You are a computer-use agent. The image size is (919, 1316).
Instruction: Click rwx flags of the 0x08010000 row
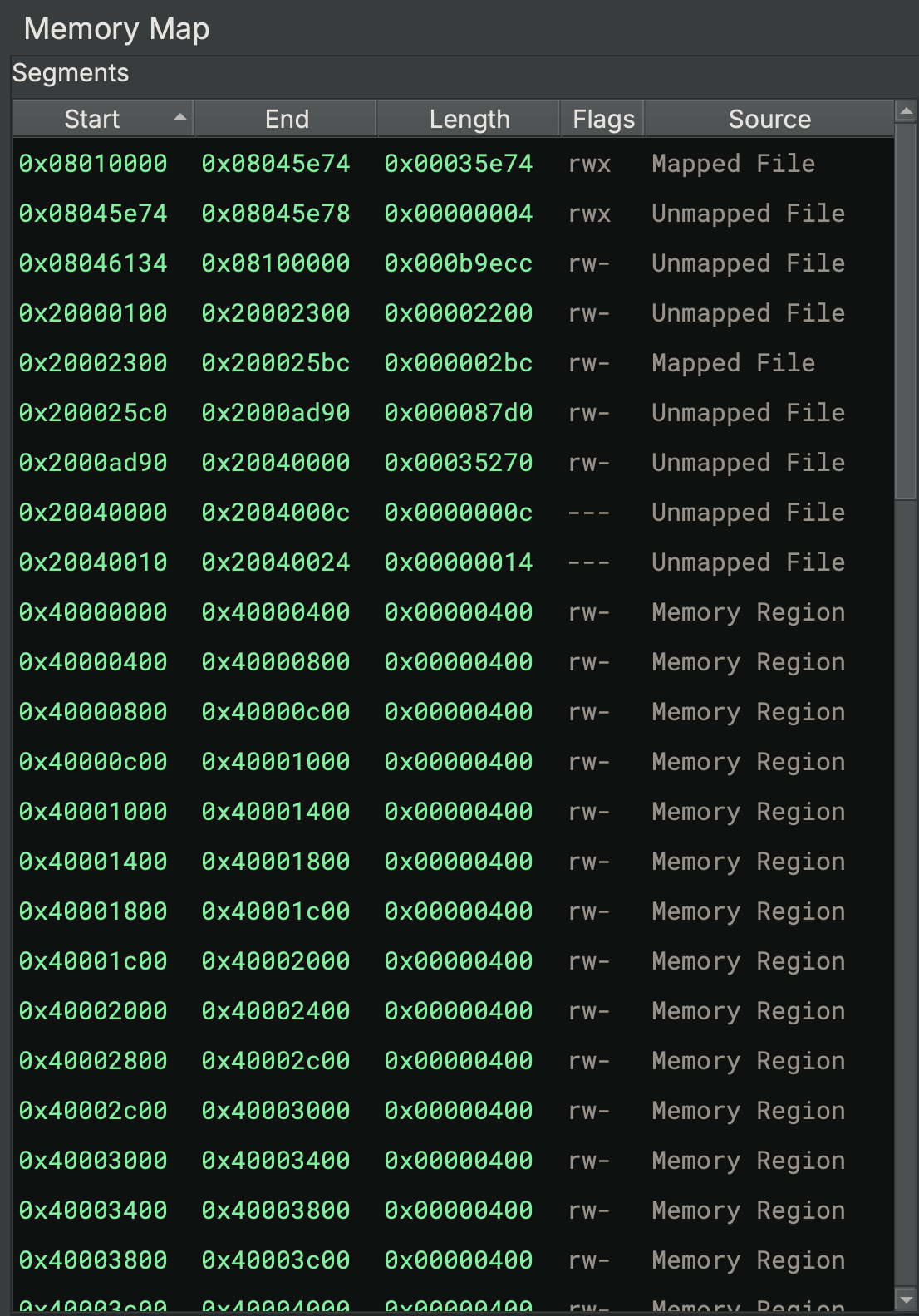[590, 164]
